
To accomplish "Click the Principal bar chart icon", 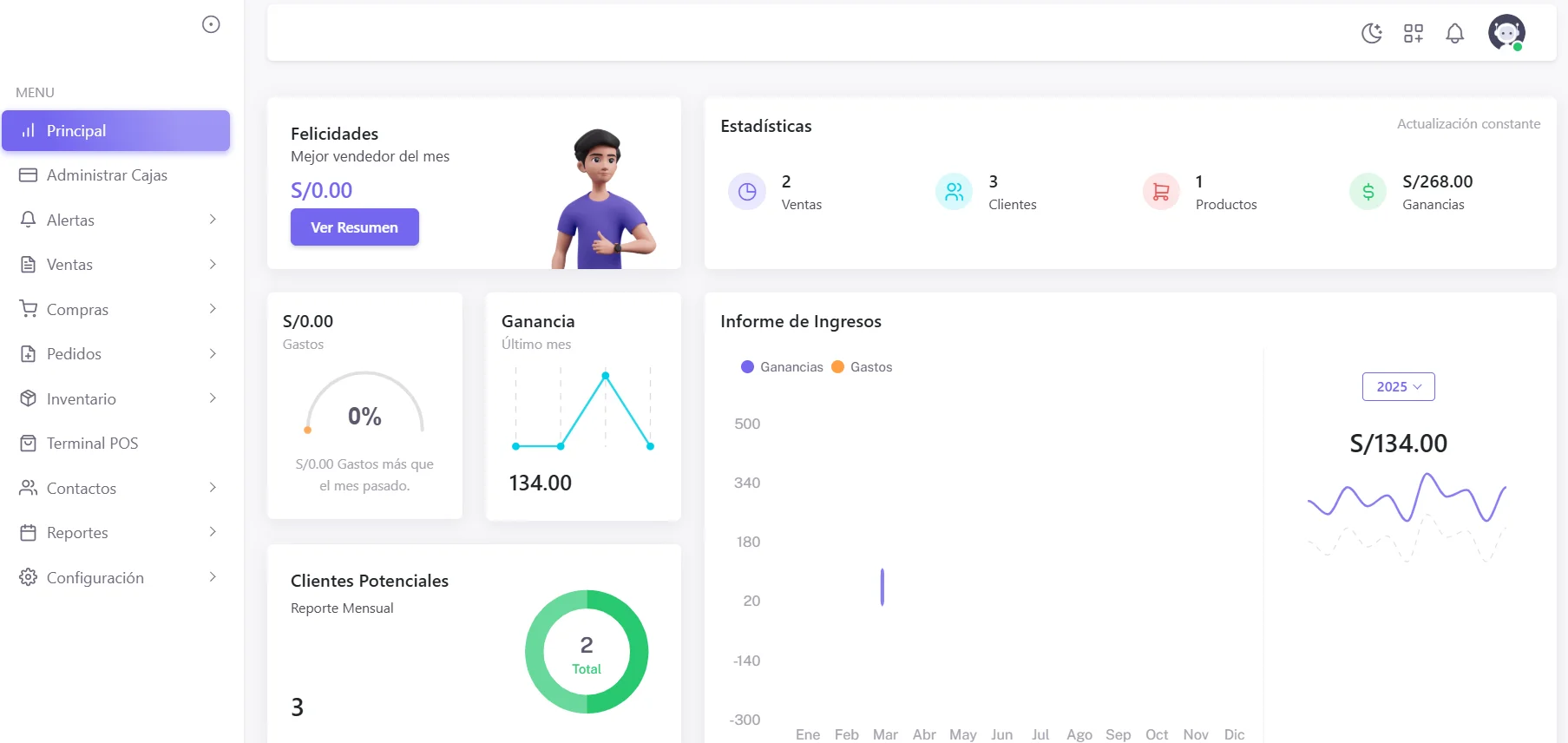I will (x=29, y=130).
